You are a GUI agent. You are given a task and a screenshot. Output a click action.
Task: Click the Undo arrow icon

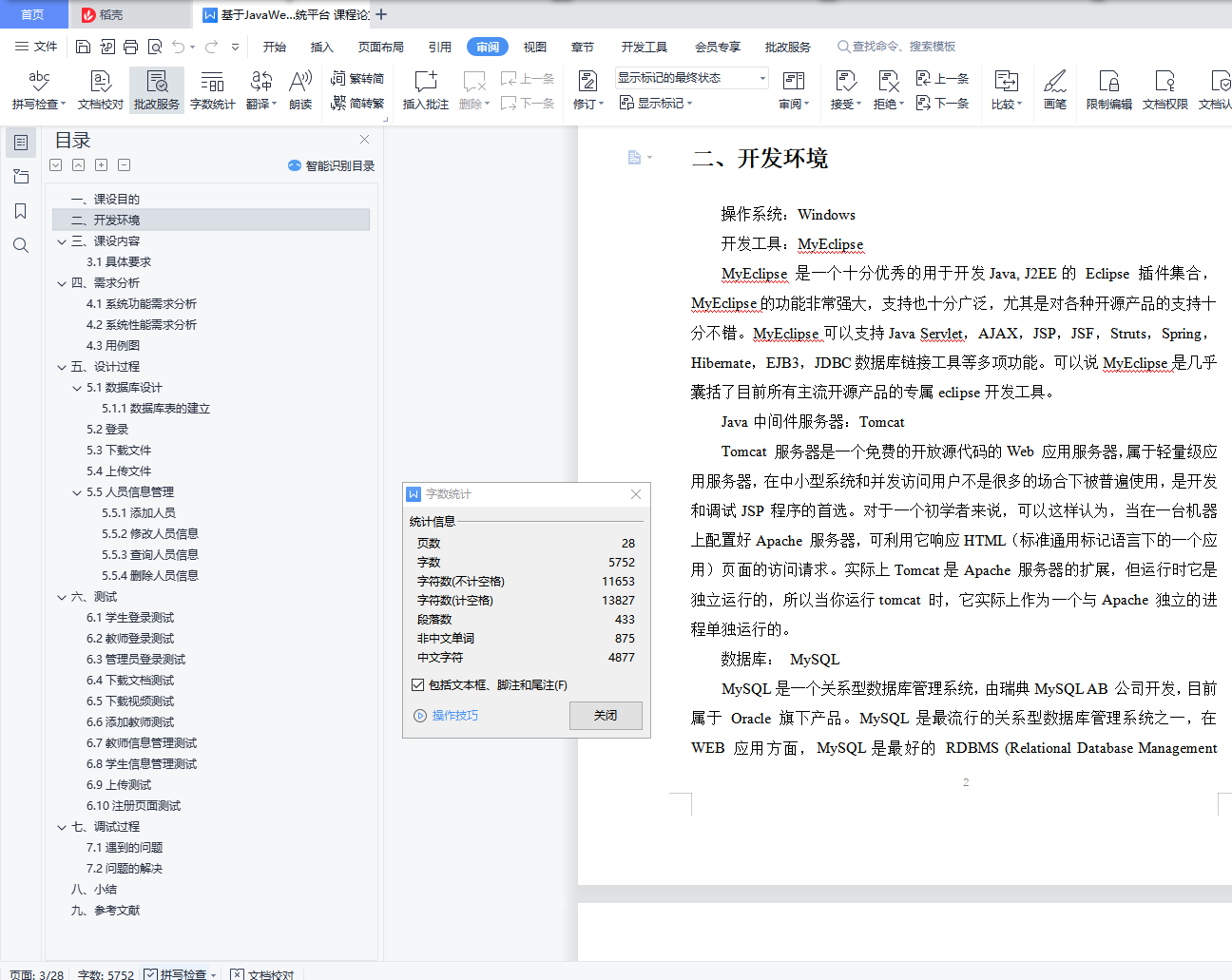[178, 47]
